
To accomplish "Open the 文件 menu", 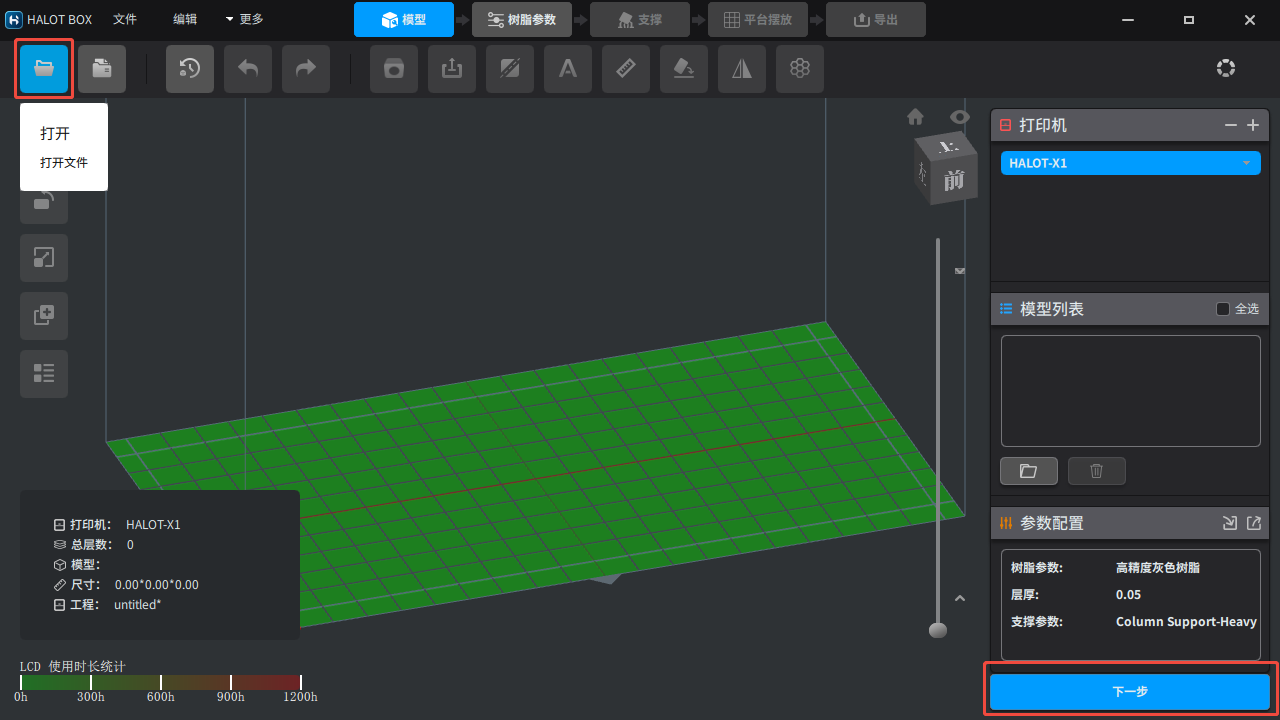I will point(125,19).
